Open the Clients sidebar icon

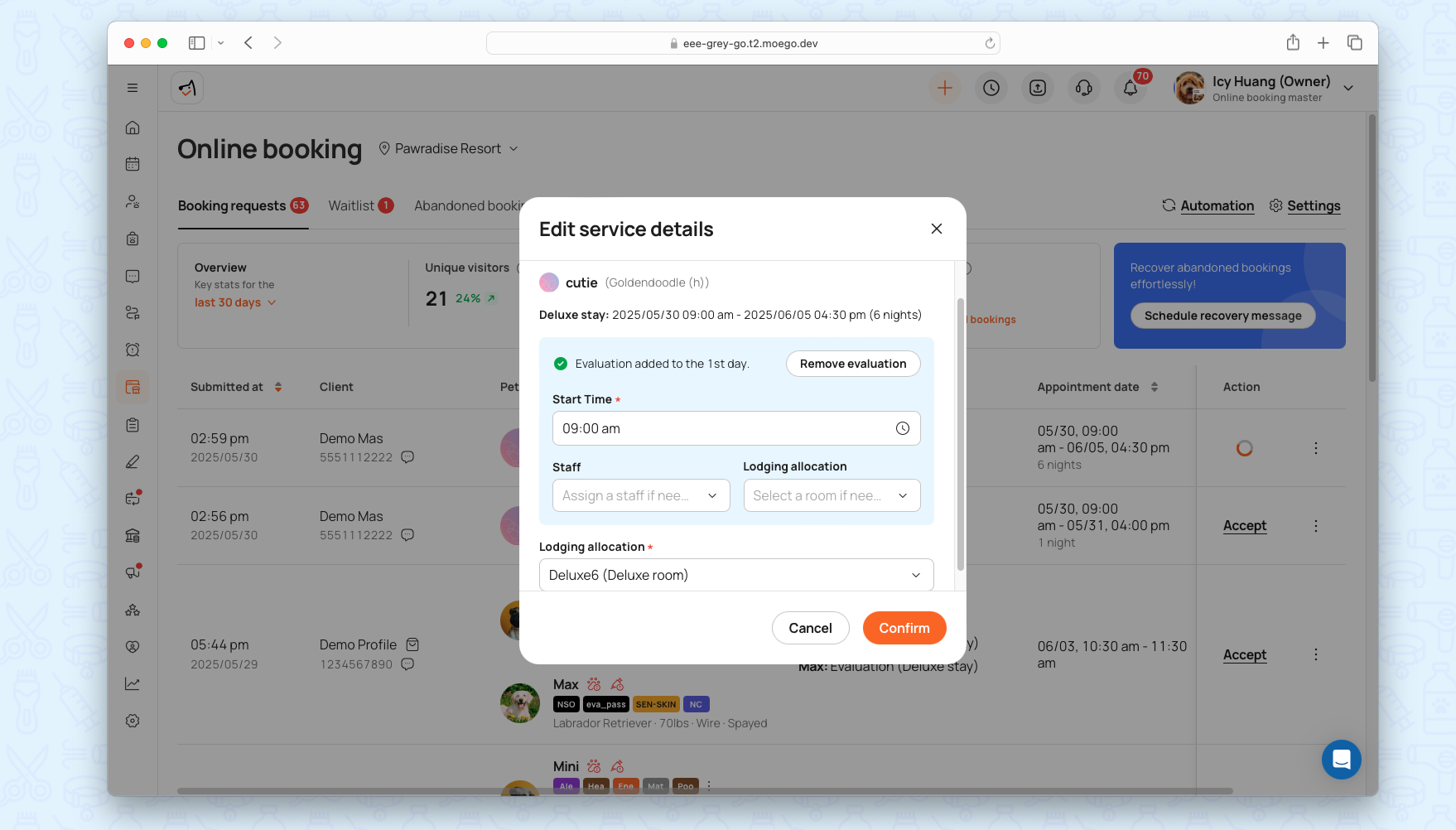pos(133,201)
